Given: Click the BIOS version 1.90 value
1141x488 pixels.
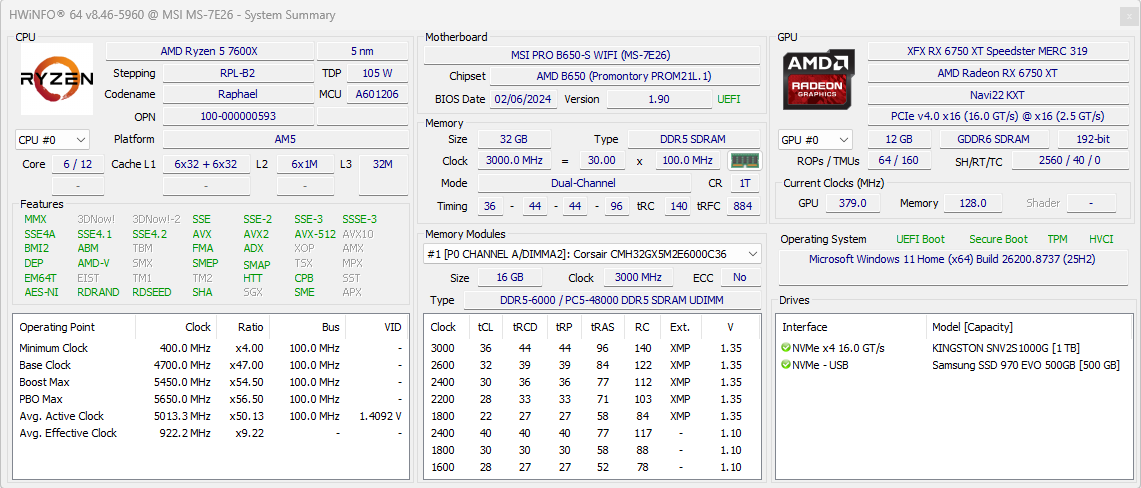Looking at the screenshot, I should (x=659, y=100).
